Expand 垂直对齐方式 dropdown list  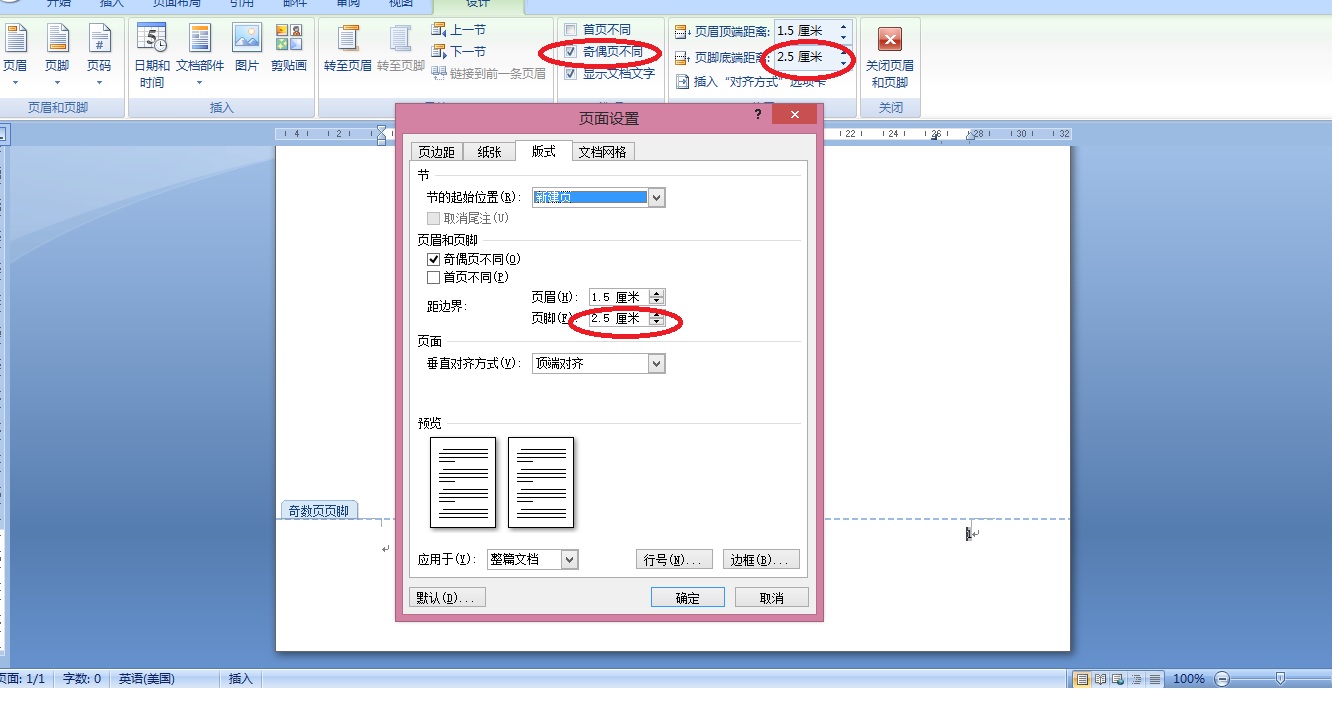click(x=656, y=364)
